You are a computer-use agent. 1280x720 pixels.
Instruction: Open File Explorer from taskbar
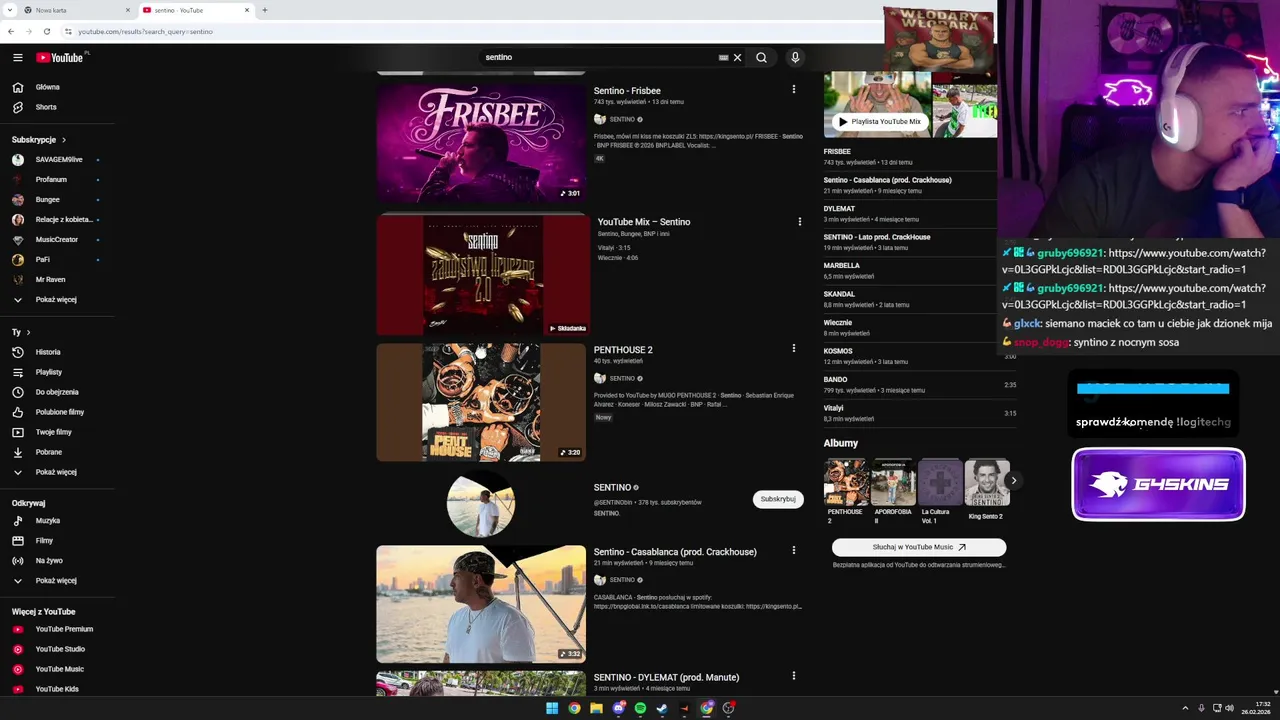(596, 708)
